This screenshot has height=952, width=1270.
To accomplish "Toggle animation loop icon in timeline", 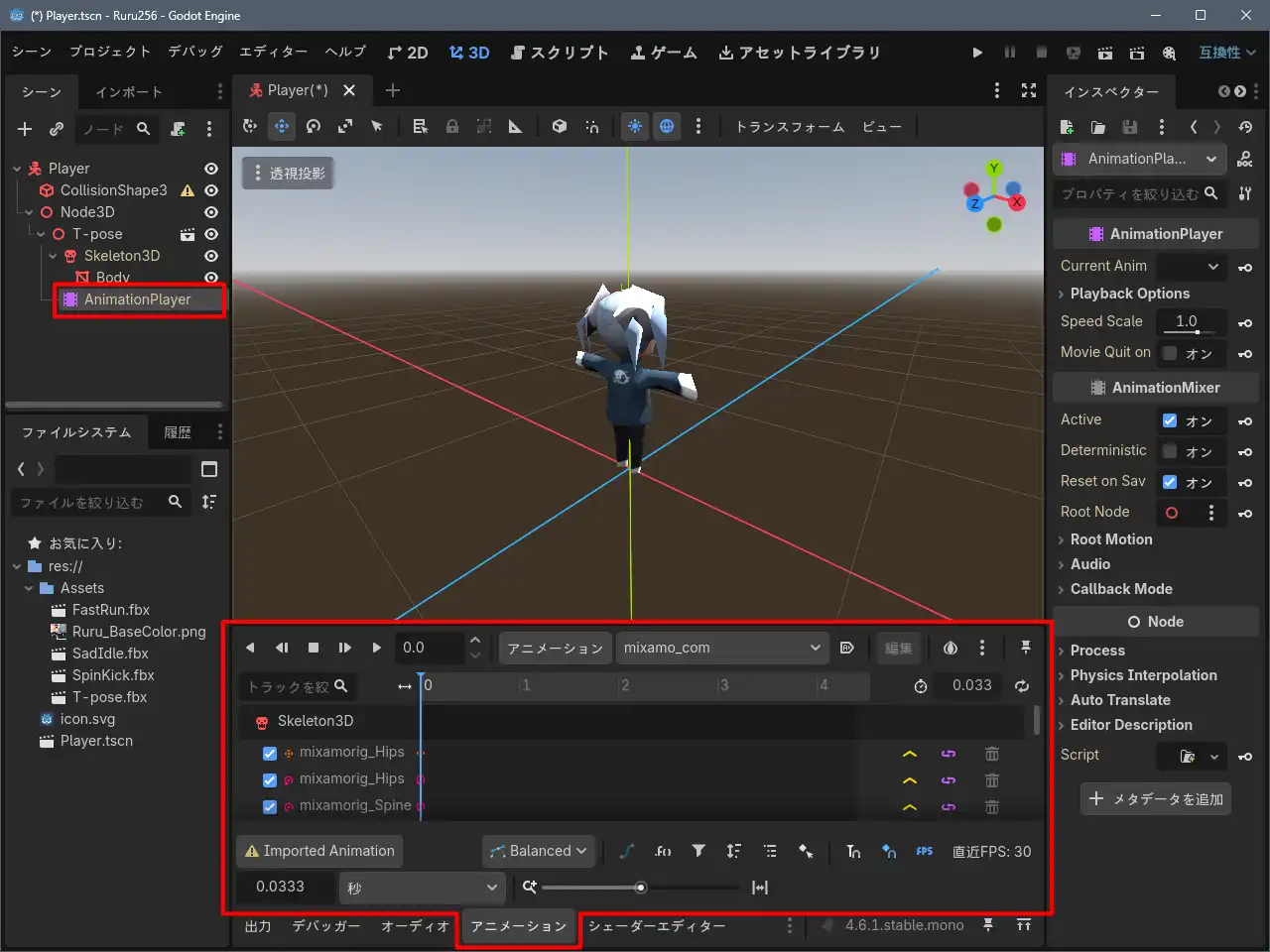I will coord(1022,685).
